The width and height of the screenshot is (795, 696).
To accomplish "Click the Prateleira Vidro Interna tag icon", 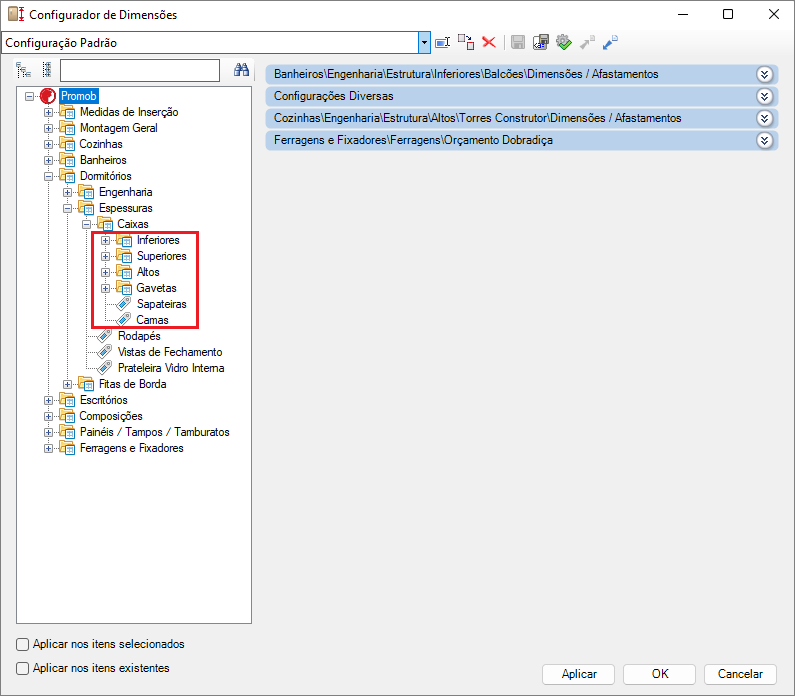I will tap(105, 368).
